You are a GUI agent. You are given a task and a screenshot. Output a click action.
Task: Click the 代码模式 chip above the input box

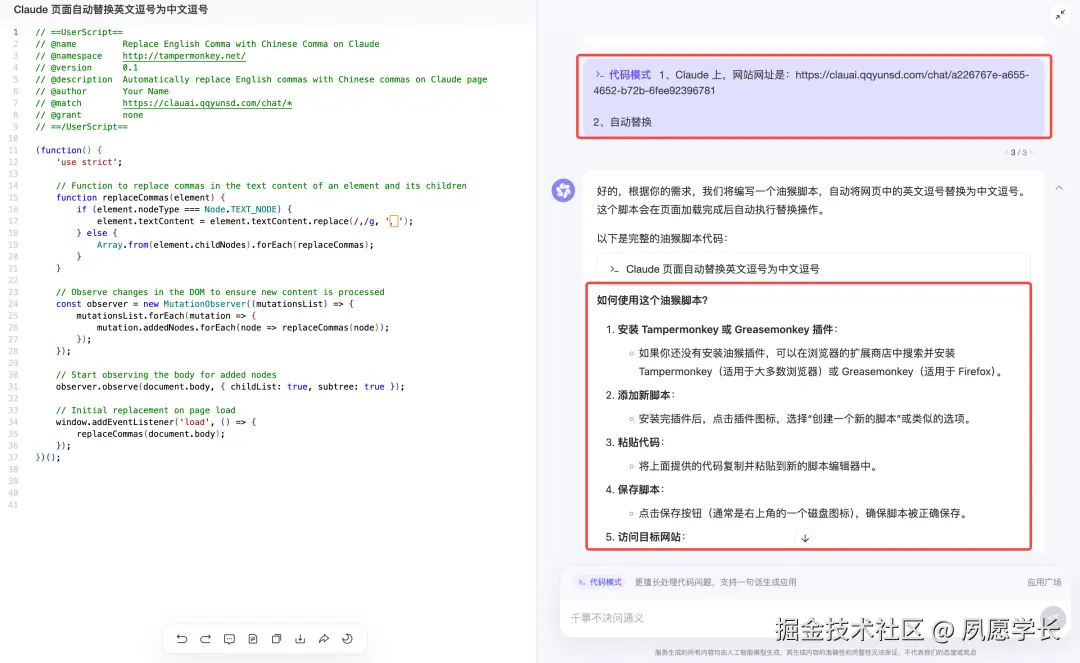(x=600, y=582)
